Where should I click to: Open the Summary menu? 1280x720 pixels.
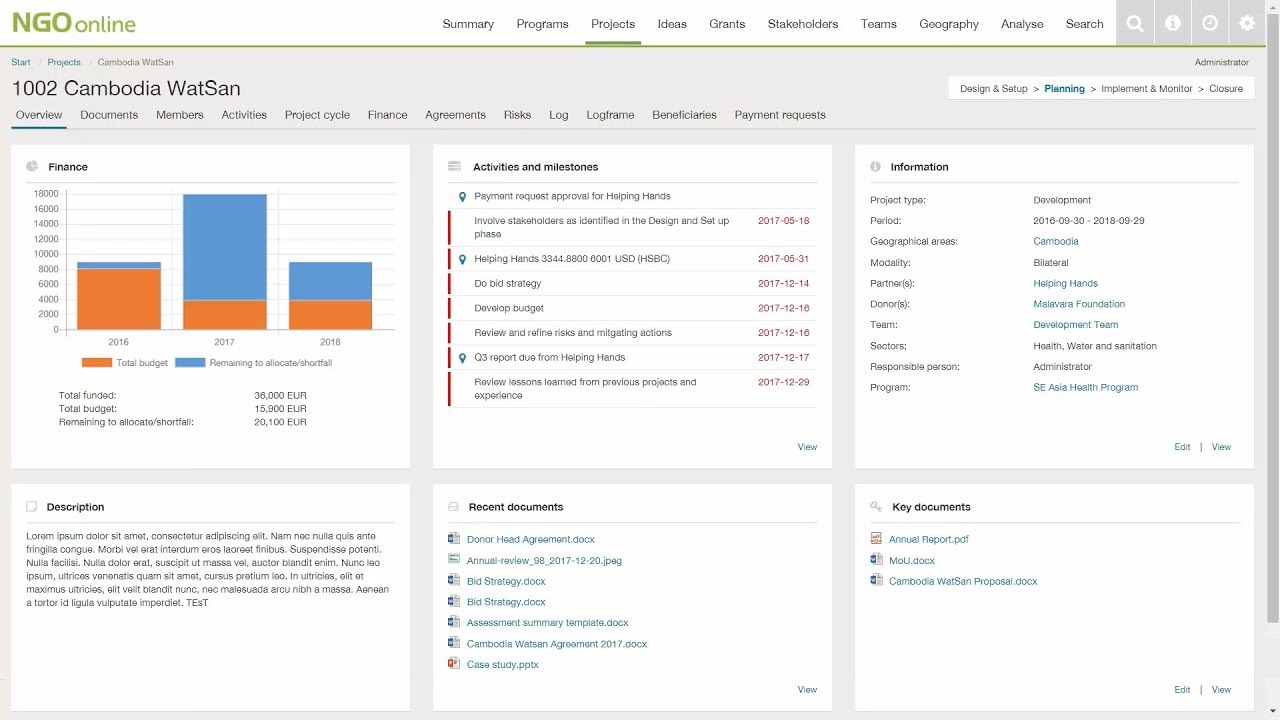pos(468,24)
